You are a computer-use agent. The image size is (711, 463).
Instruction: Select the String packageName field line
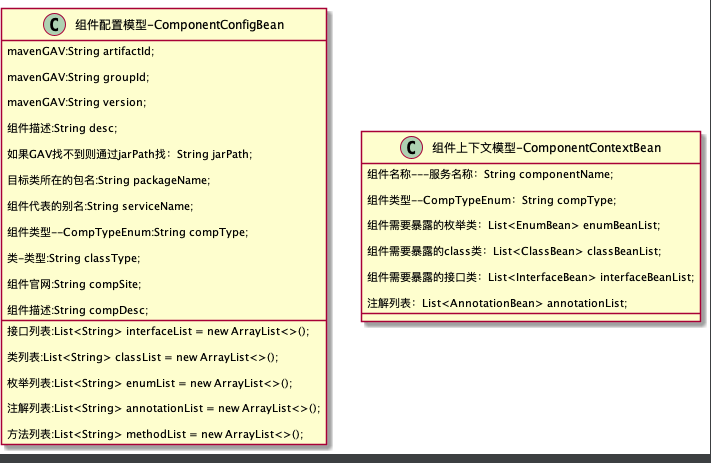pyautogui.click(x=109, y=180)
